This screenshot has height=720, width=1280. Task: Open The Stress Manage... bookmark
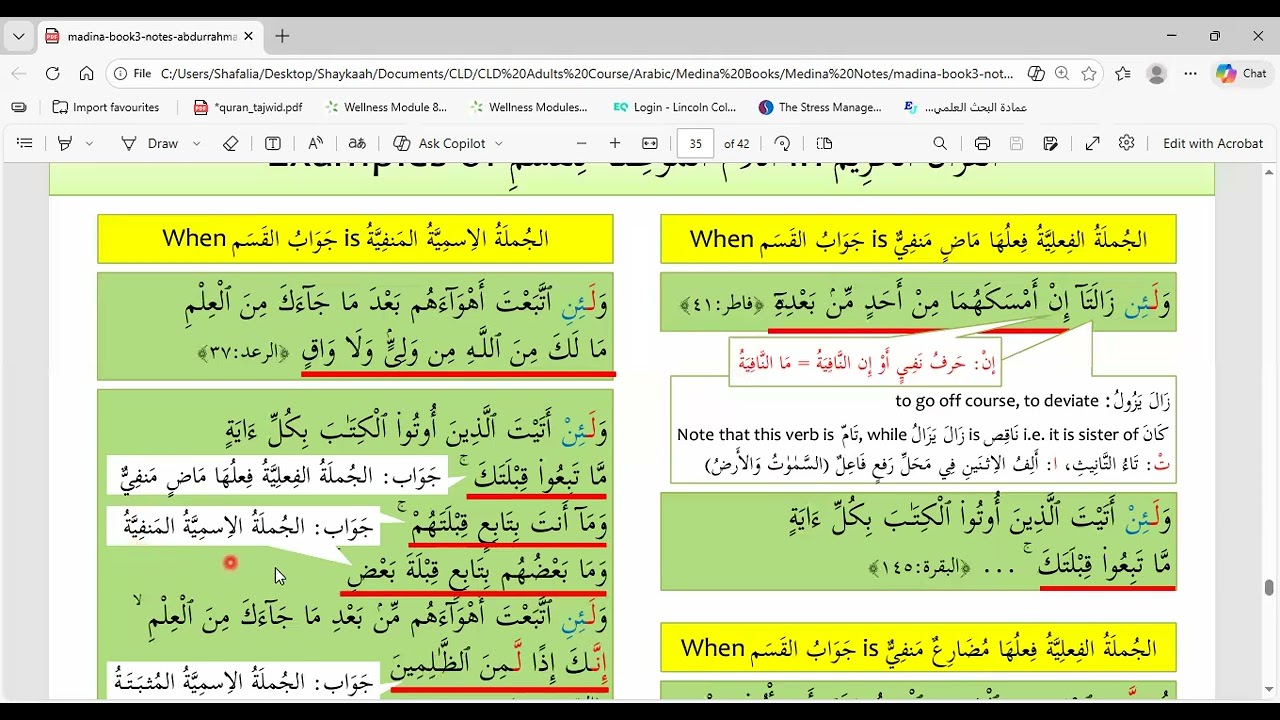(x=820, y=107)
